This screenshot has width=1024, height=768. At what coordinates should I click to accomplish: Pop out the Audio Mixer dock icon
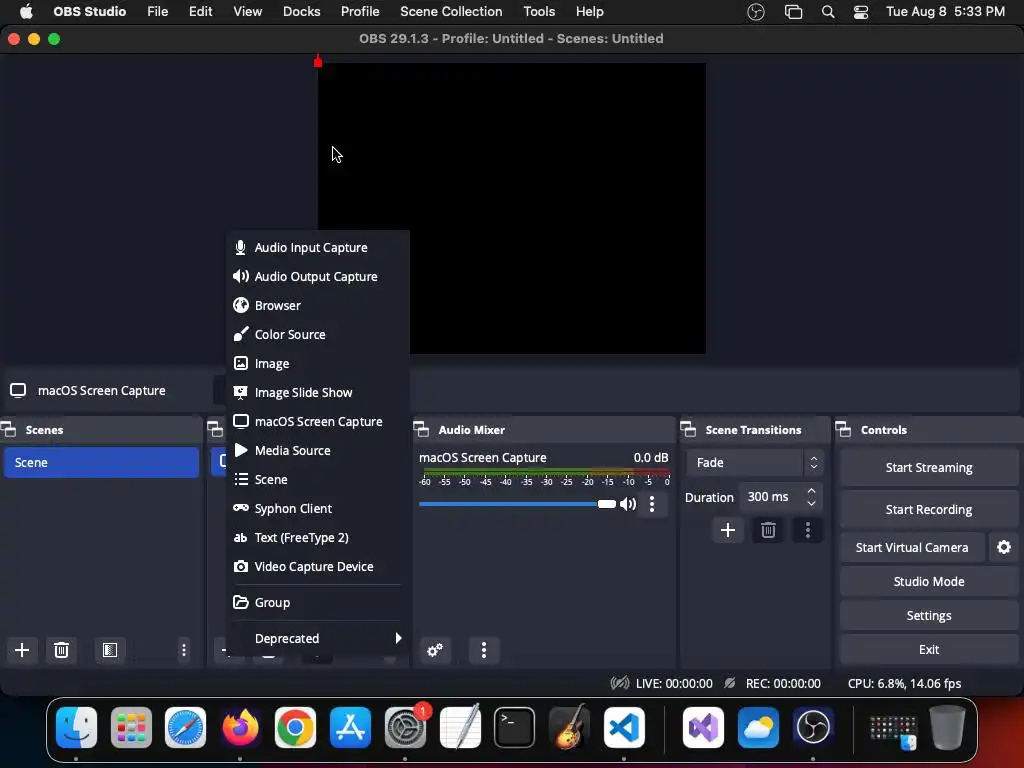[421, 430]
